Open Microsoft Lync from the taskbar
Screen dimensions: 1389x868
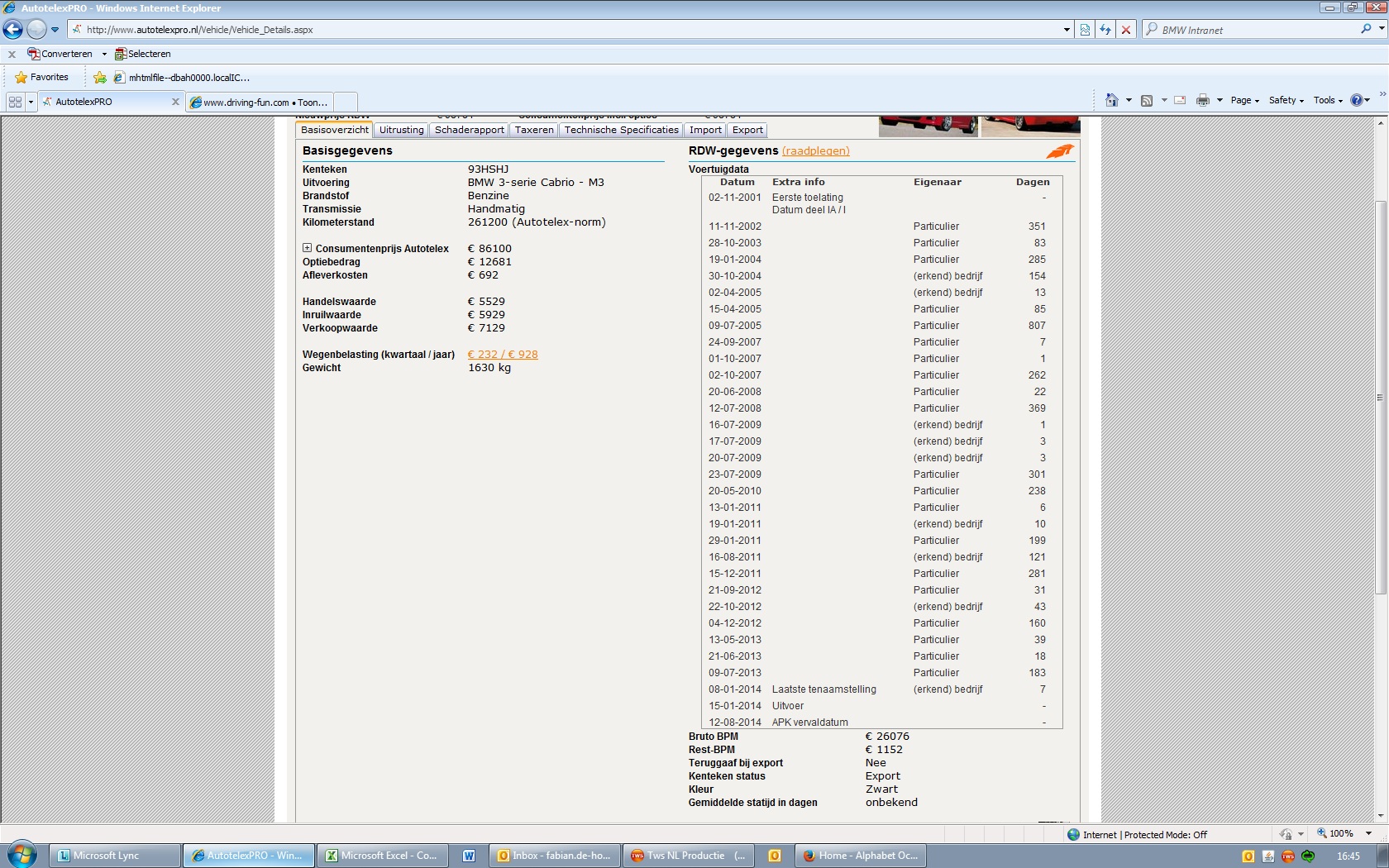pyautogui.click(x=115, y=856)
